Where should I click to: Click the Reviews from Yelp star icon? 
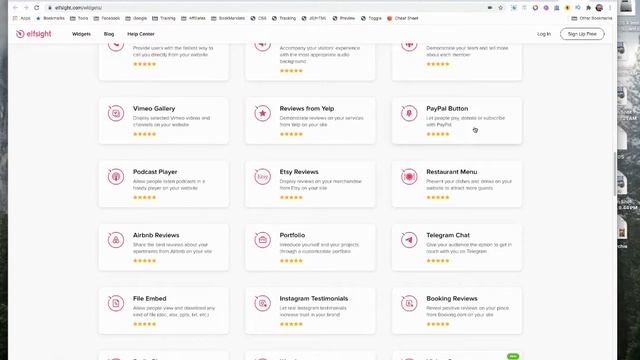[x=262, y=113]
